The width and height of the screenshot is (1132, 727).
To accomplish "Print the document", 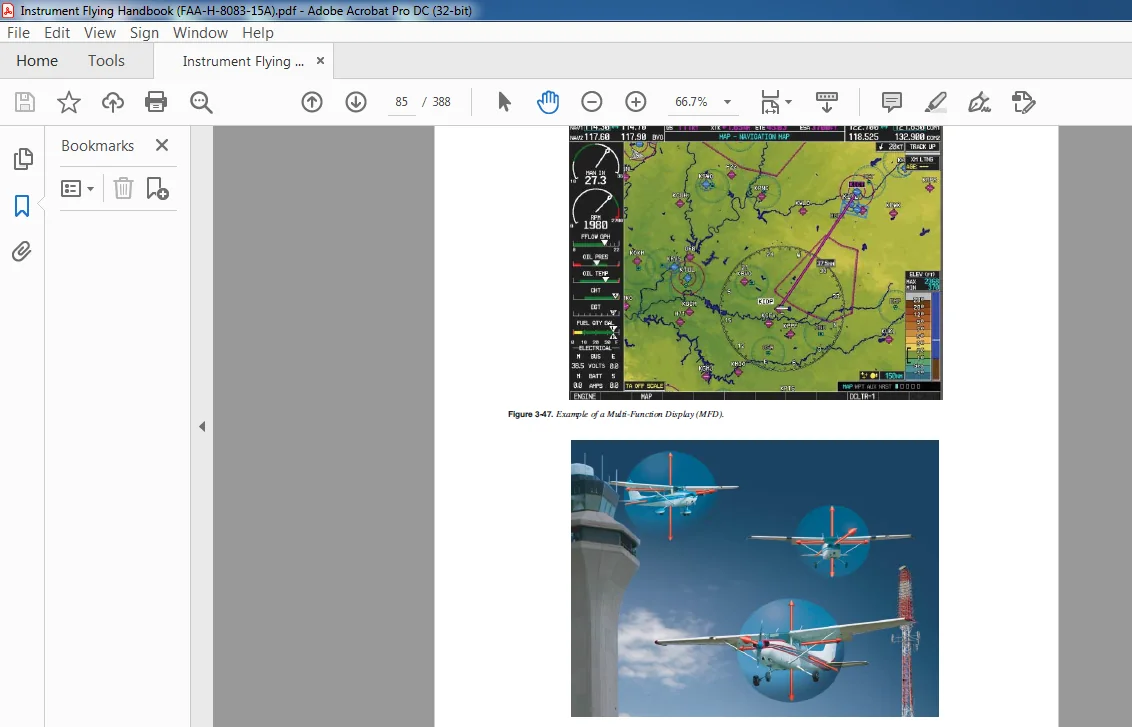I will (156, 102).
